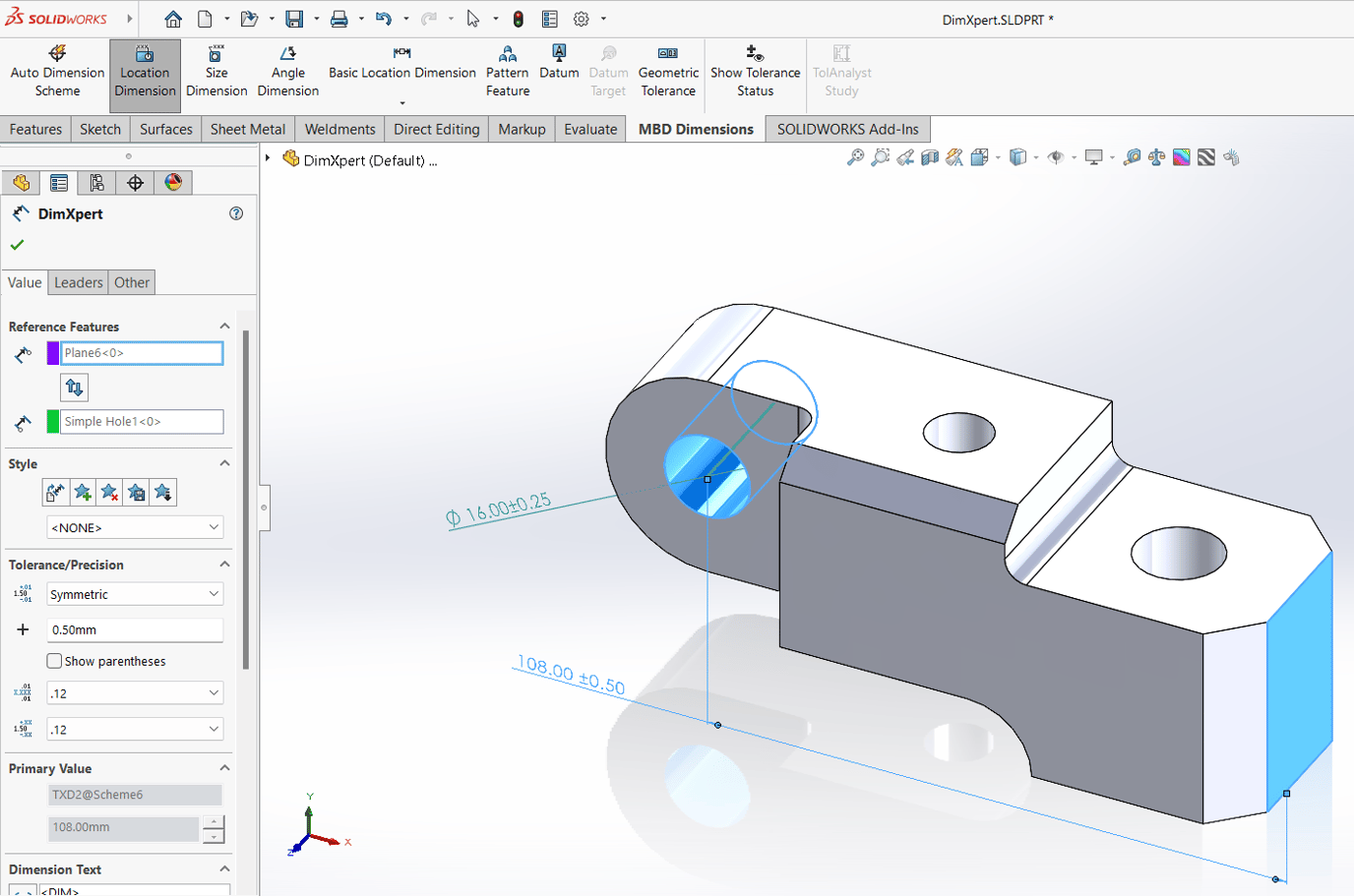Open DimXpert help via question mark
This screenshot has width=1354, height=896.
(235, 213)
